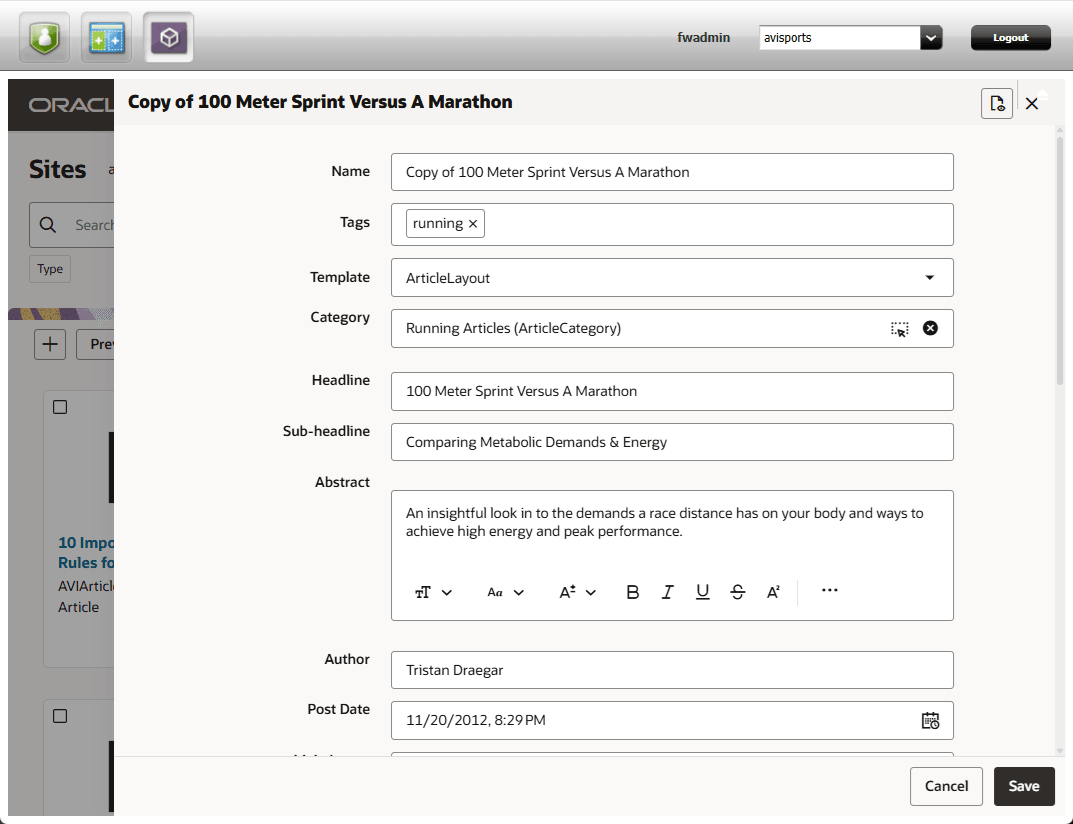This screenshot has height=824, width=1073.
Task: Check the checkbox on the 10 Important Rules article
Action: coord(59,407)
